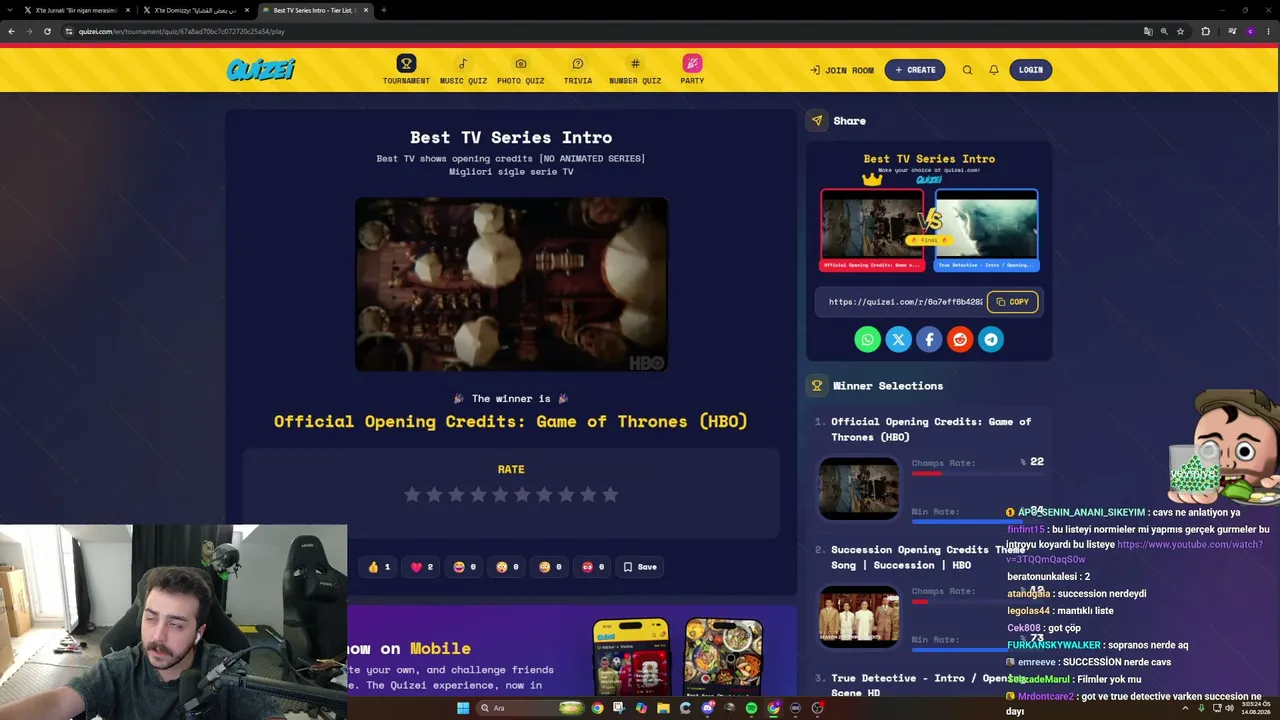Open the Party section

pos(692,70)
